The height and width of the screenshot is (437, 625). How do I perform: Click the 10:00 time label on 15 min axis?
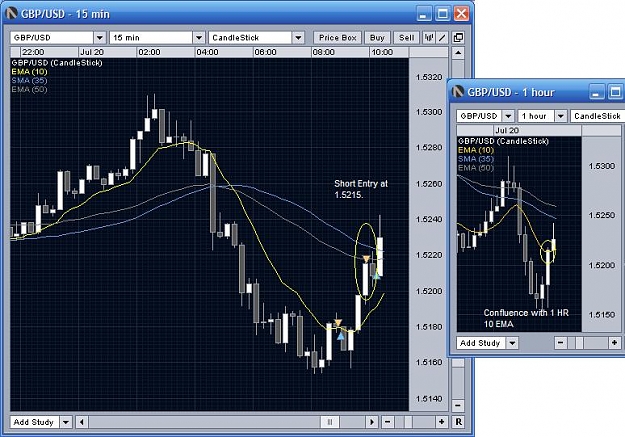[x=382, y=52]
